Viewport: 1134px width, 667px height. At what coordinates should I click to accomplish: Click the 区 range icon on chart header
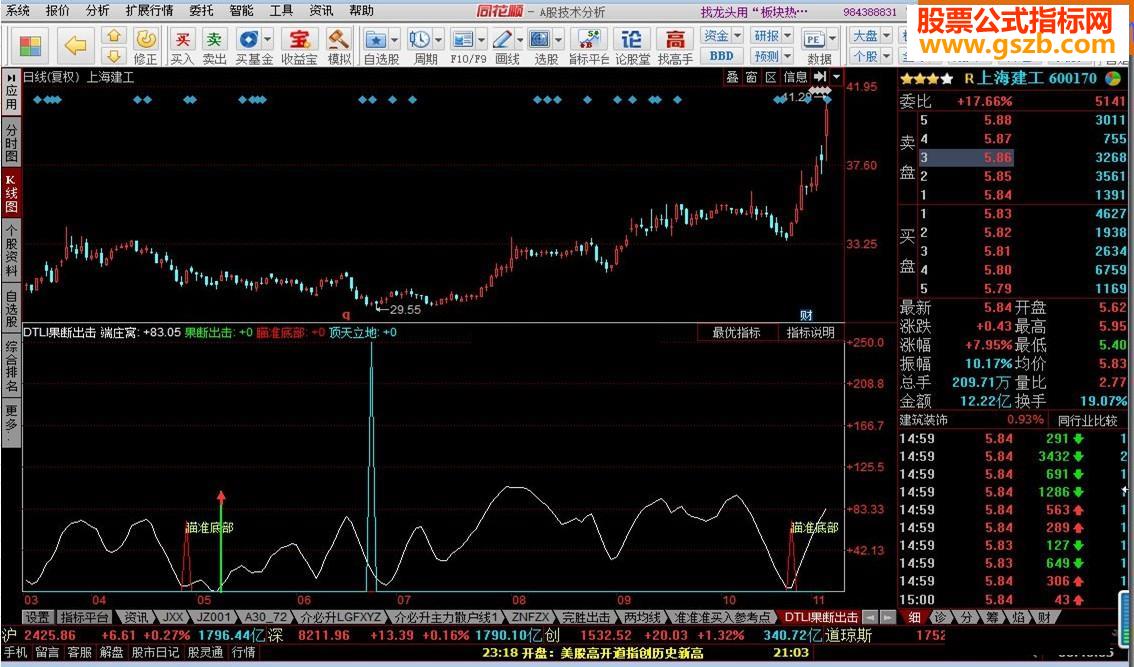[771, 77]
